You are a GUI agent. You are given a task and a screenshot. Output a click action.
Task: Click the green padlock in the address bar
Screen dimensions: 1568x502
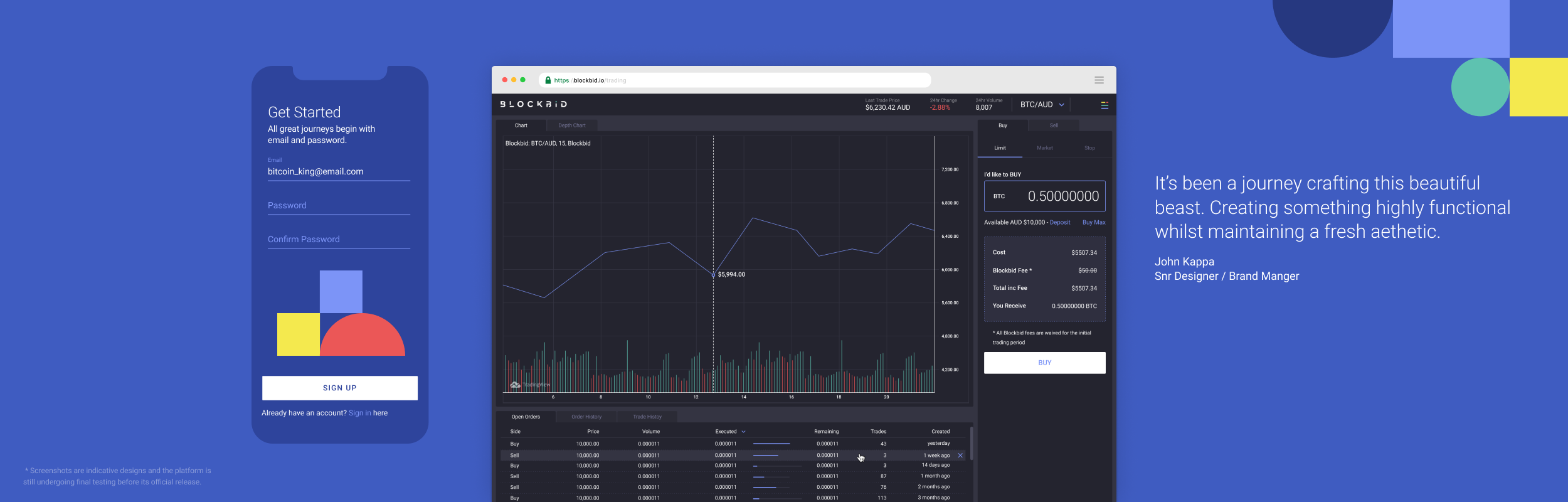548,80
